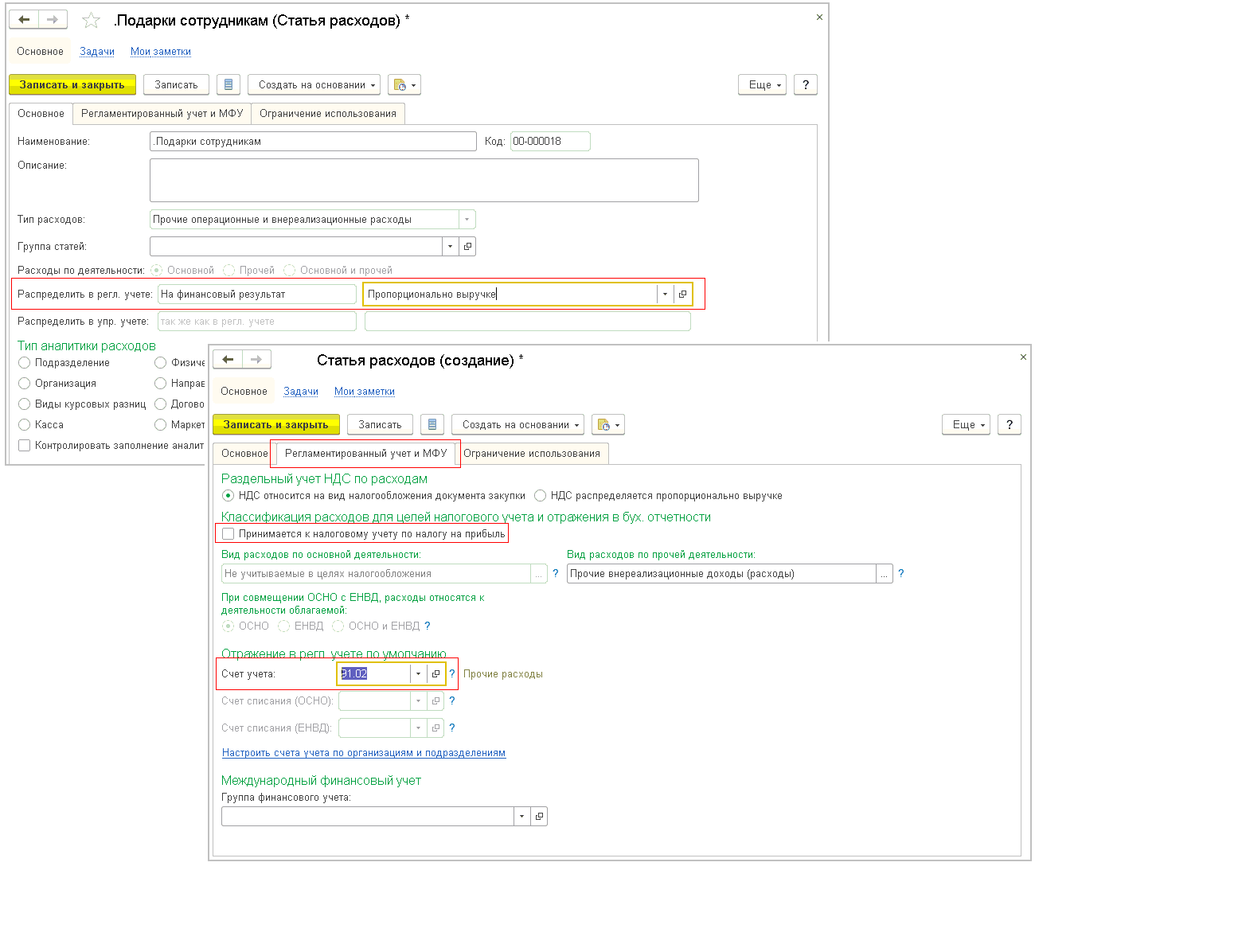Click the back arrow in the Статья расходов (создание) window

(228, 360)
